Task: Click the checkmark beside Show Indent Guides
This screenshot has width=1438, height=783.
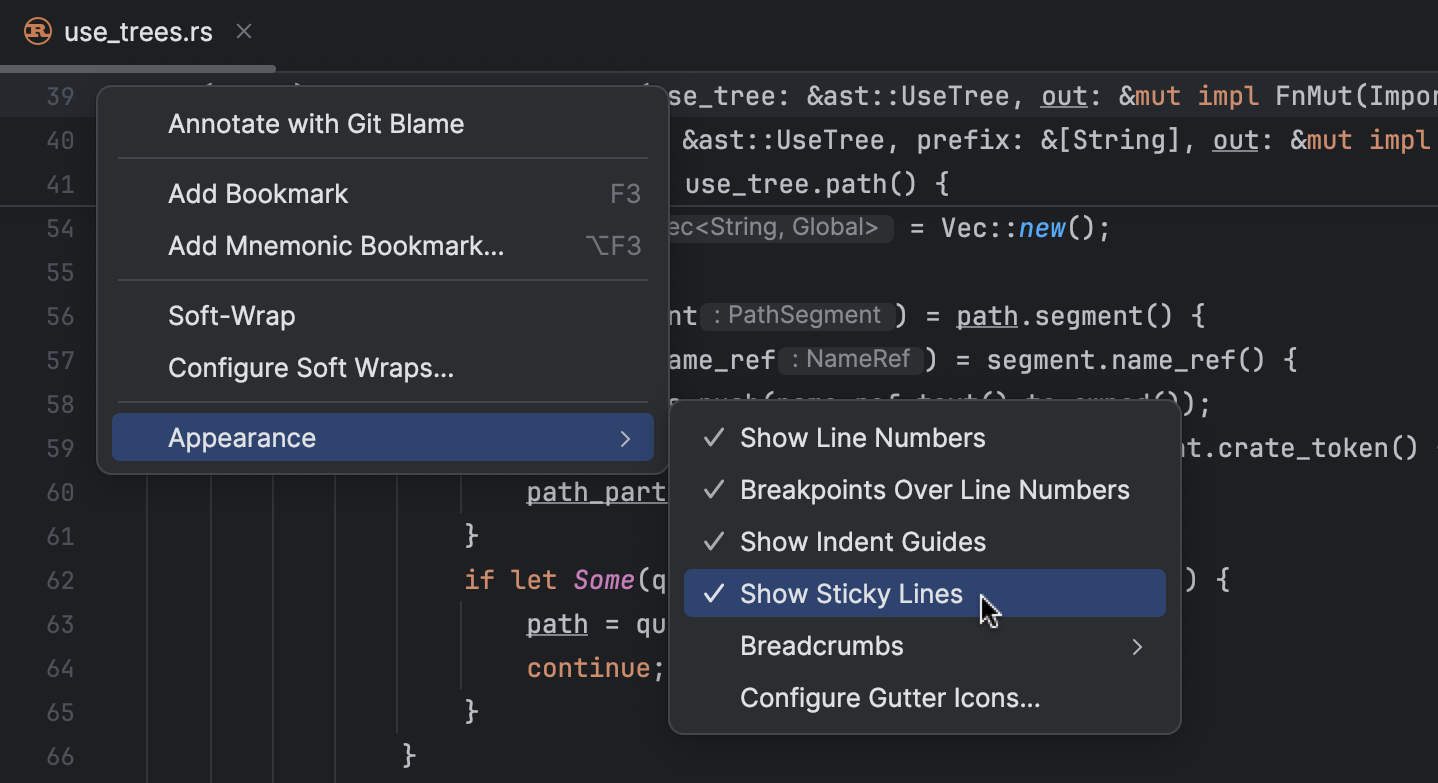Action: 713,541
